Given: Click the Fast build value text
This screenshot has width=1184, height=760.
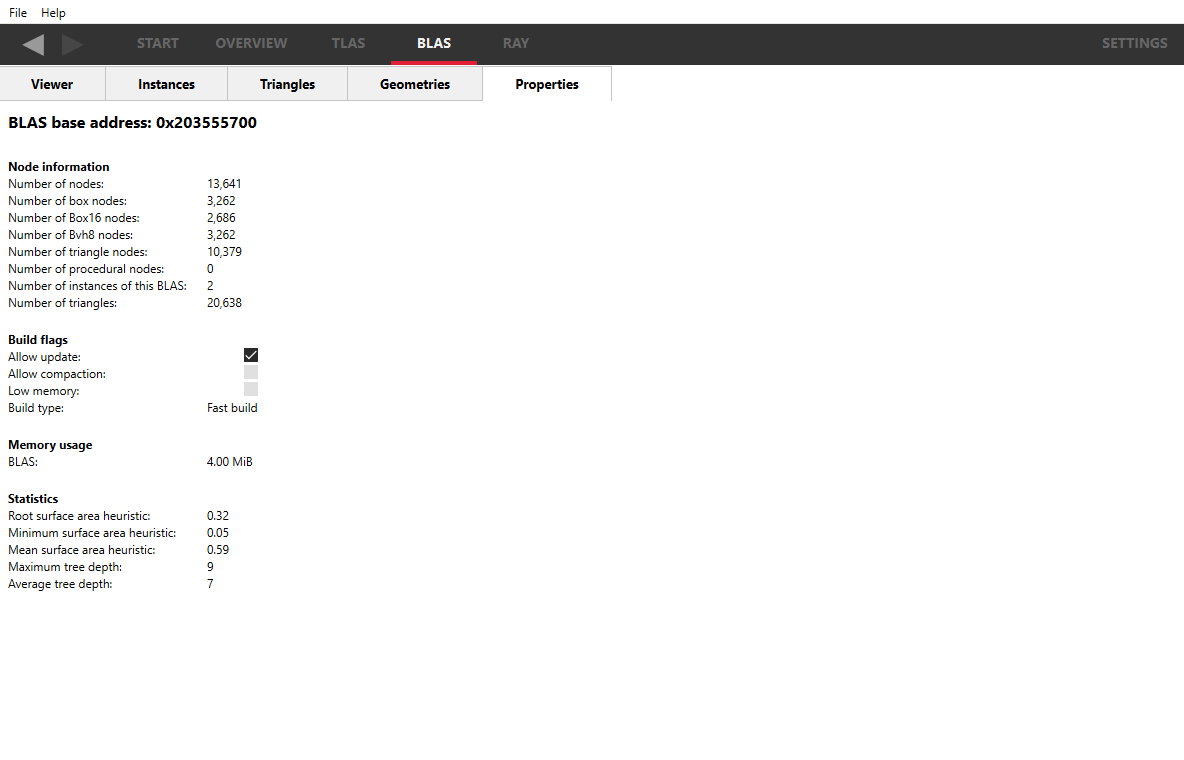Looking at the screenshot, I should click(232, 408).
